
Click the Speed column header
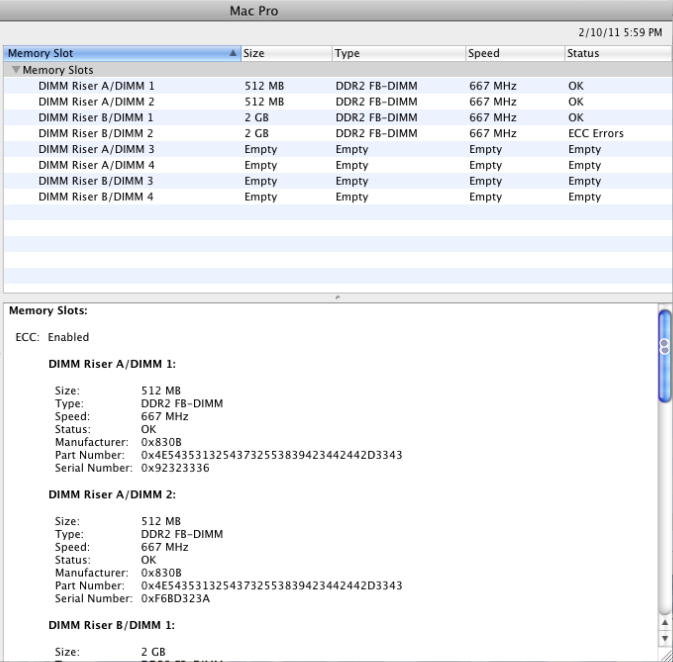point(515,53)
